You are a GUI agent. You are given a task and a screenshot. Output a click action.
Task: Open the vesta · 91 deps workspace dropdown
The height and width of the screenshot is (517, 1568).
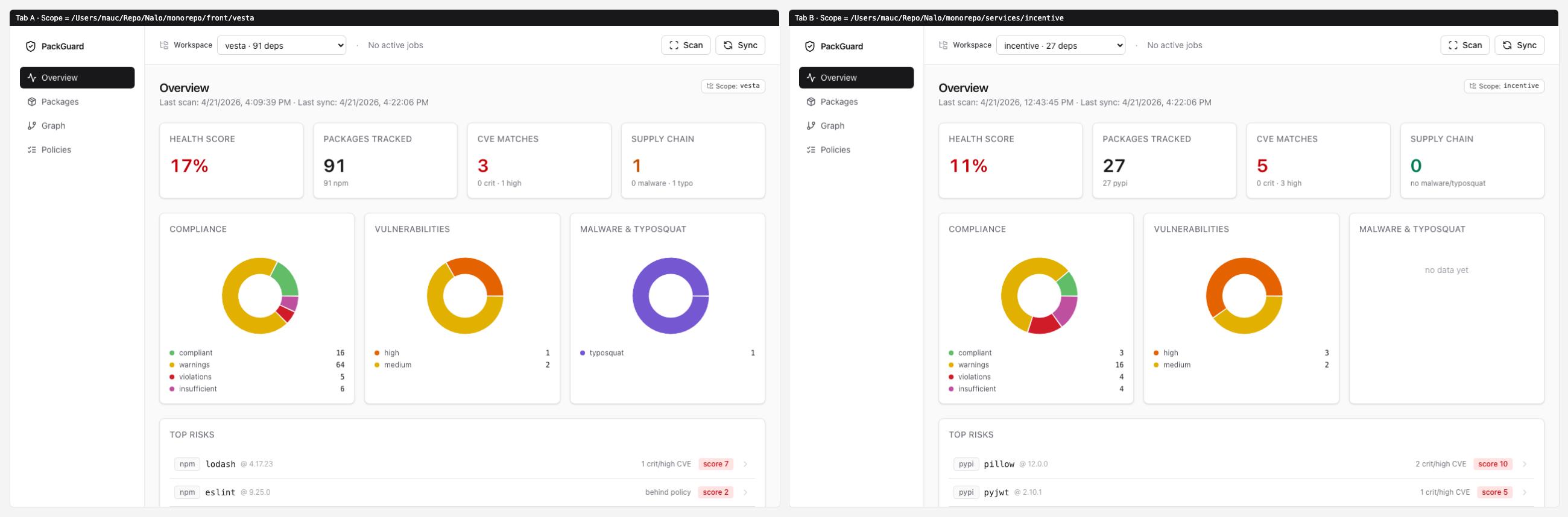(282, 46)
